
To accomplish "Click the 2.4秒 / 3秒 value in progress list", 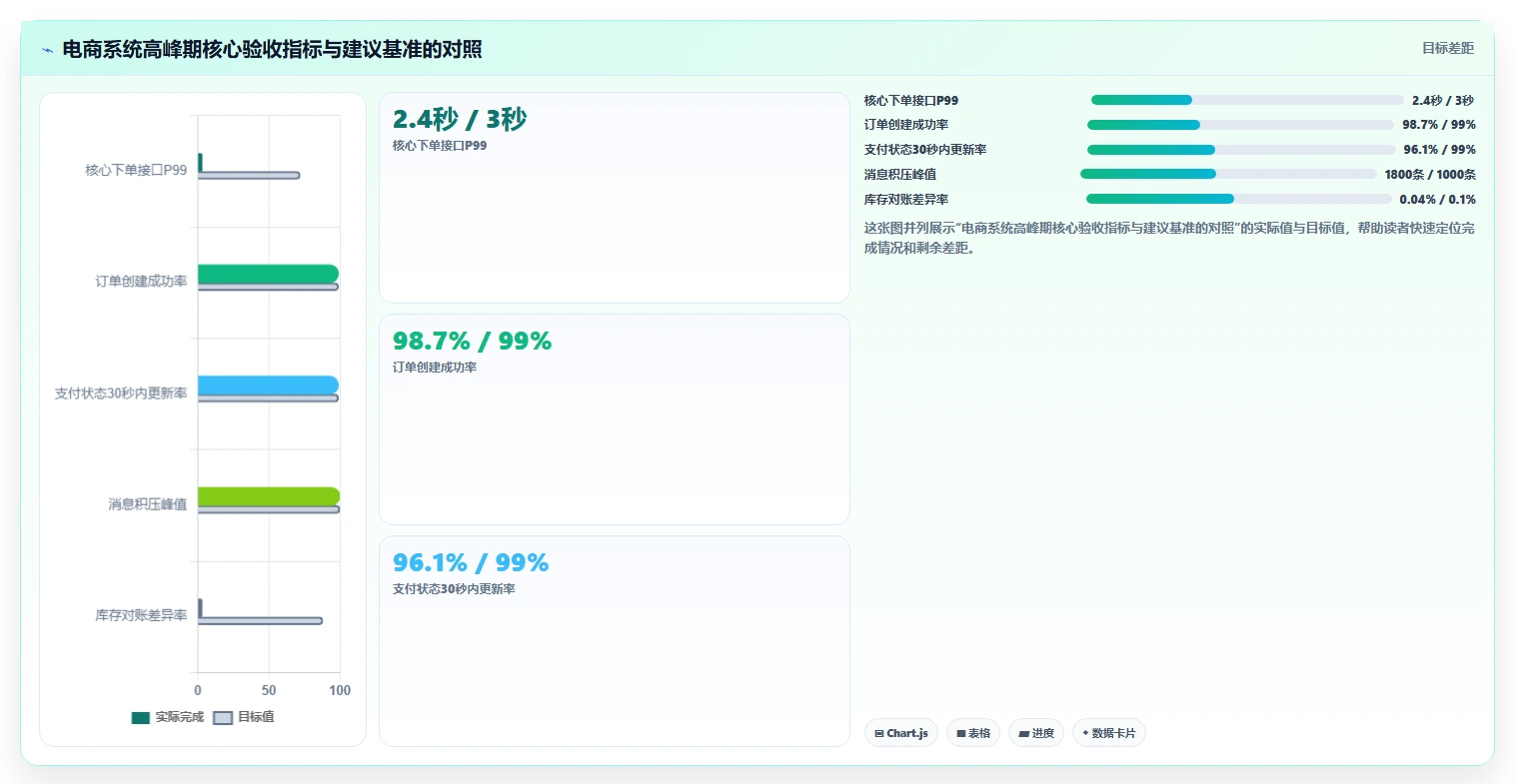I will click(1443, 100).
